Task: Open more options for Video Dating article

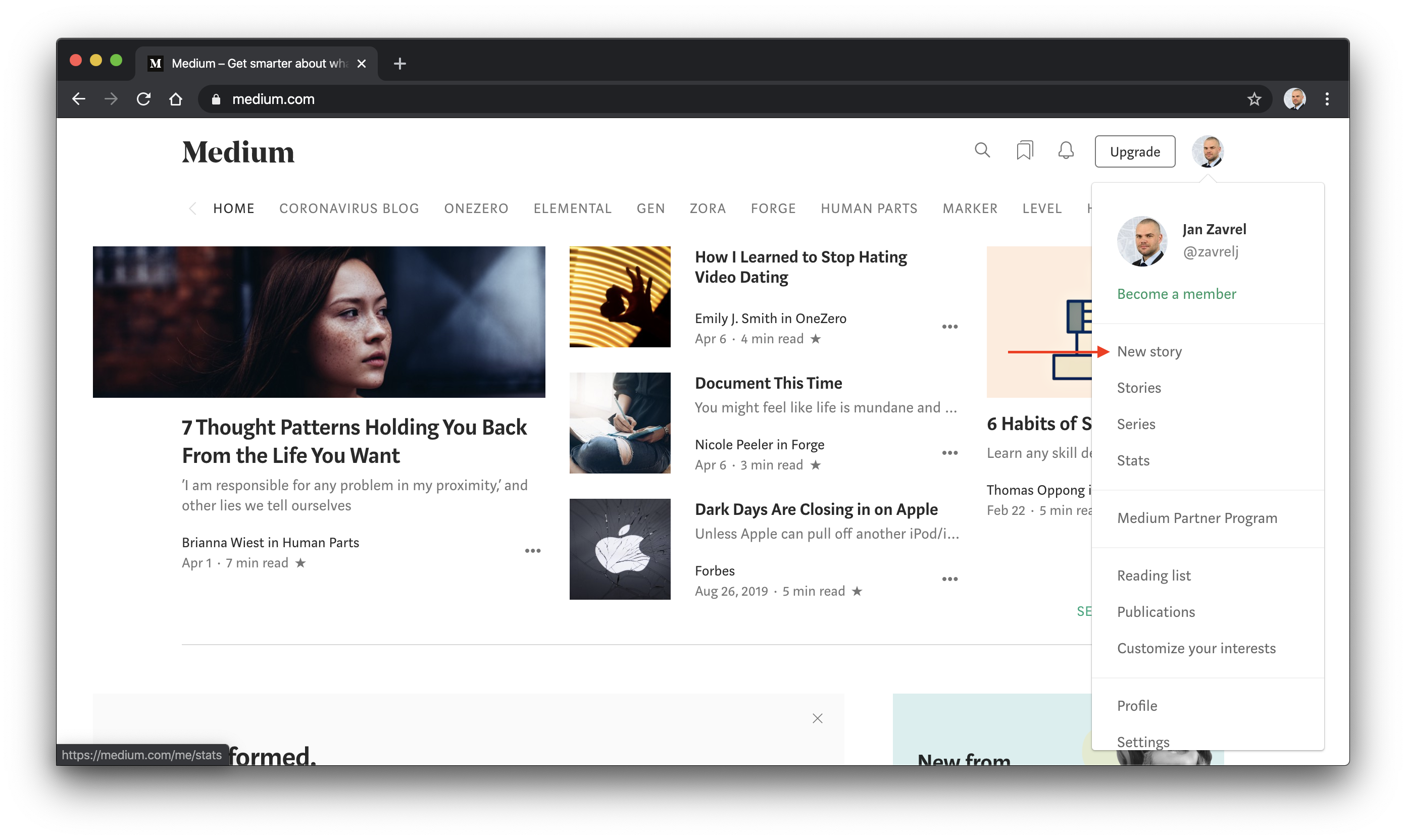Action: click(949, 327)
